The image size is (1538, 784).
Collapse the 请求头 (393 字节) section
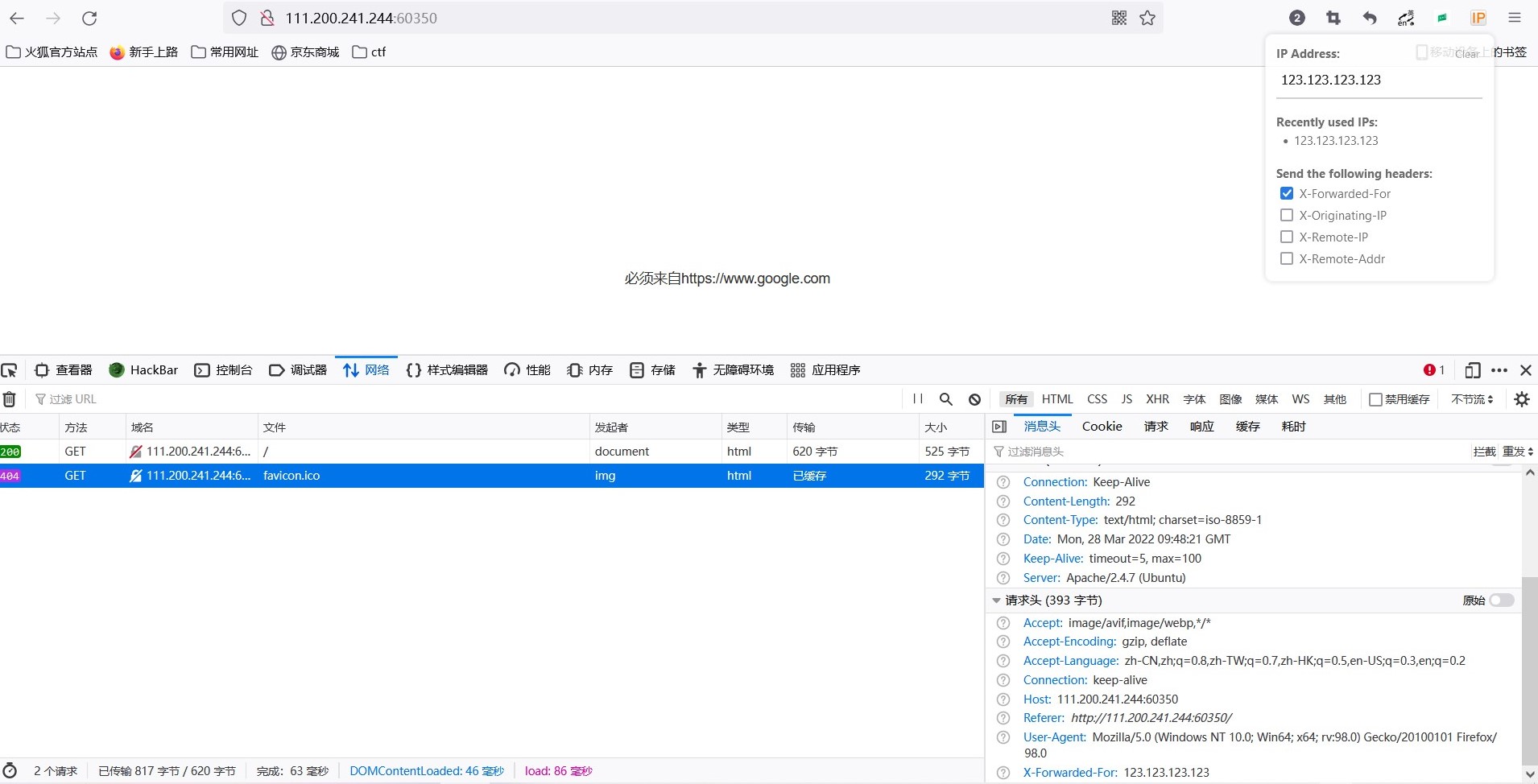pyautogui.click(x=998, y=600)
